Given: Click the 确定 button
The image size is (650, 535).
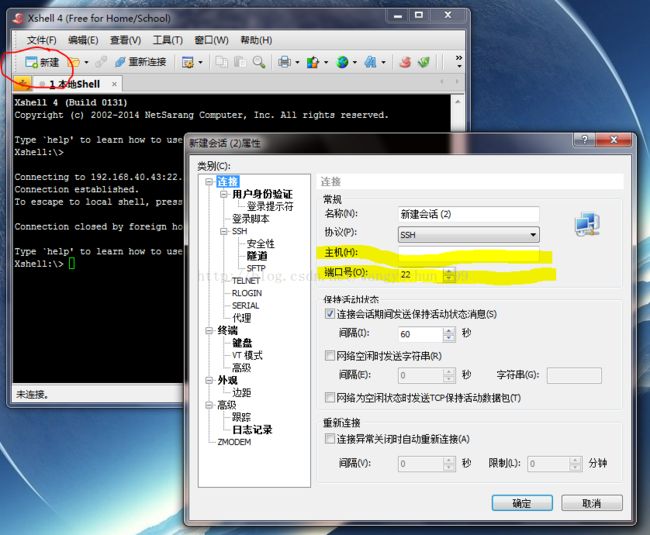Looking at the screenshot, I should point(522,503).
